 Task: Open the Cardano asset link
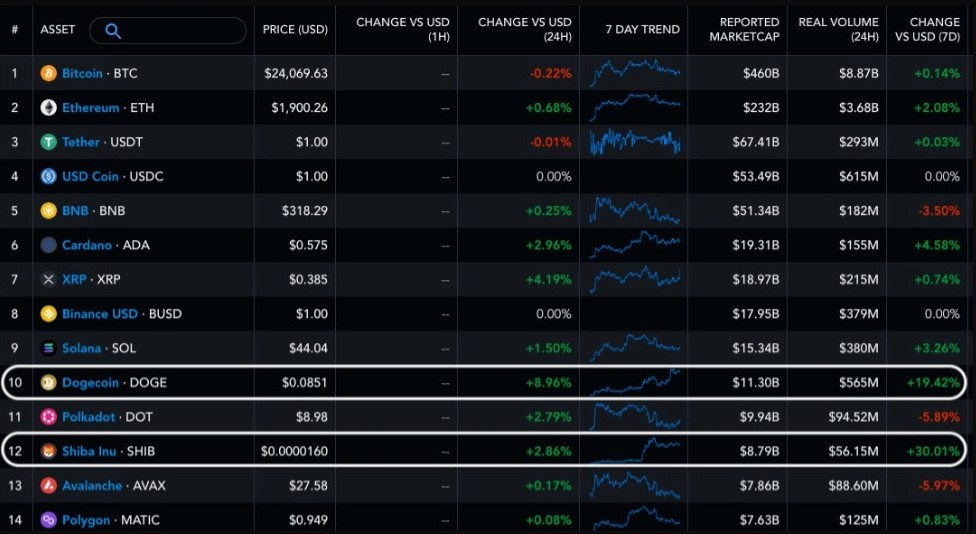(87, 245)
